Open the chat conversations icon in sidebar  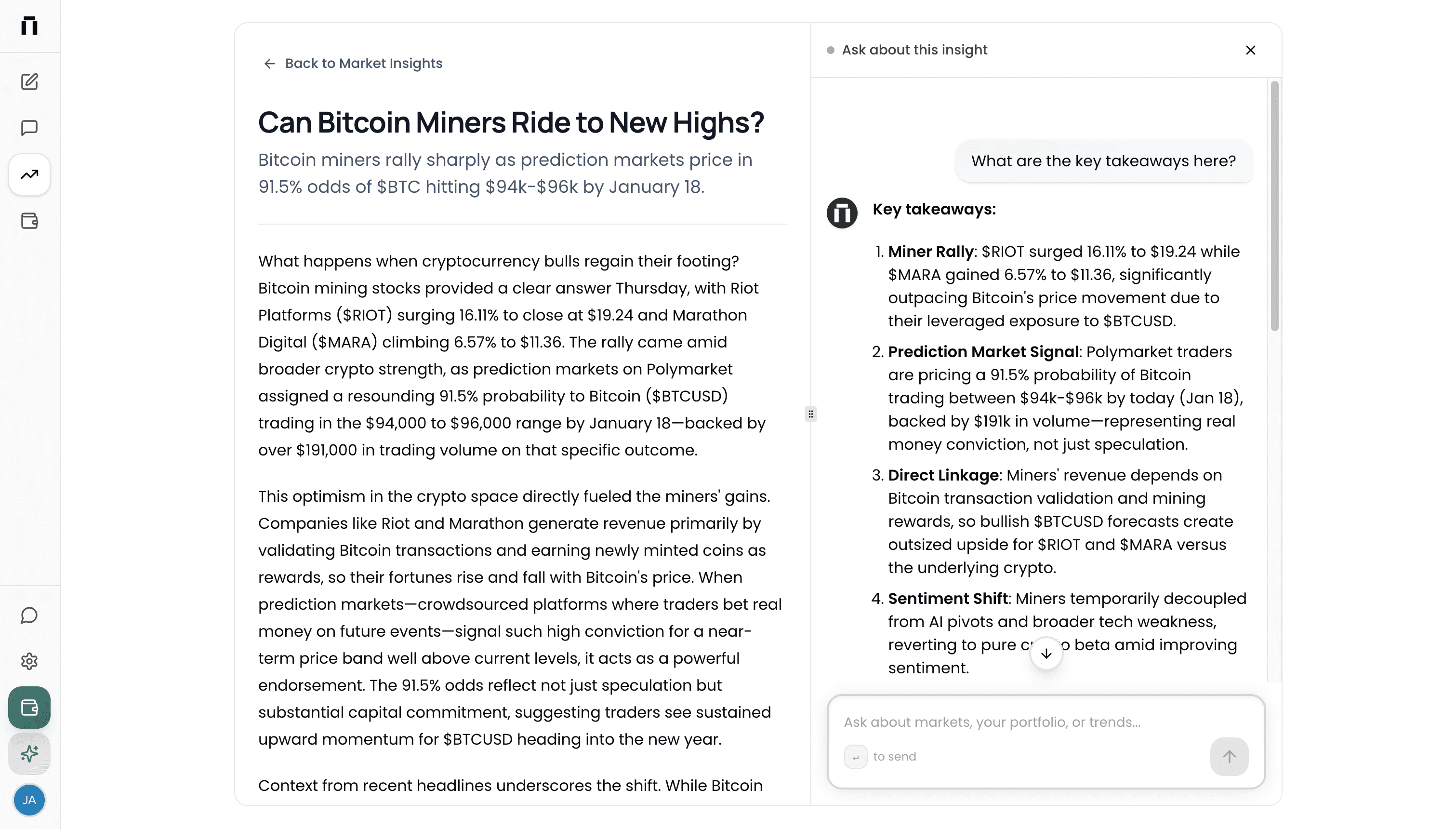point(29,128)
